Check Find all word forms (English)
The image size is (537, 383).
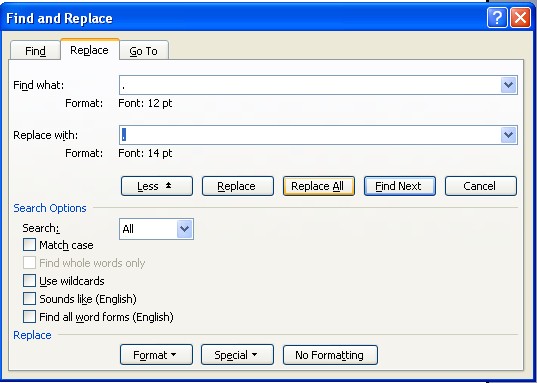point(29,317)
